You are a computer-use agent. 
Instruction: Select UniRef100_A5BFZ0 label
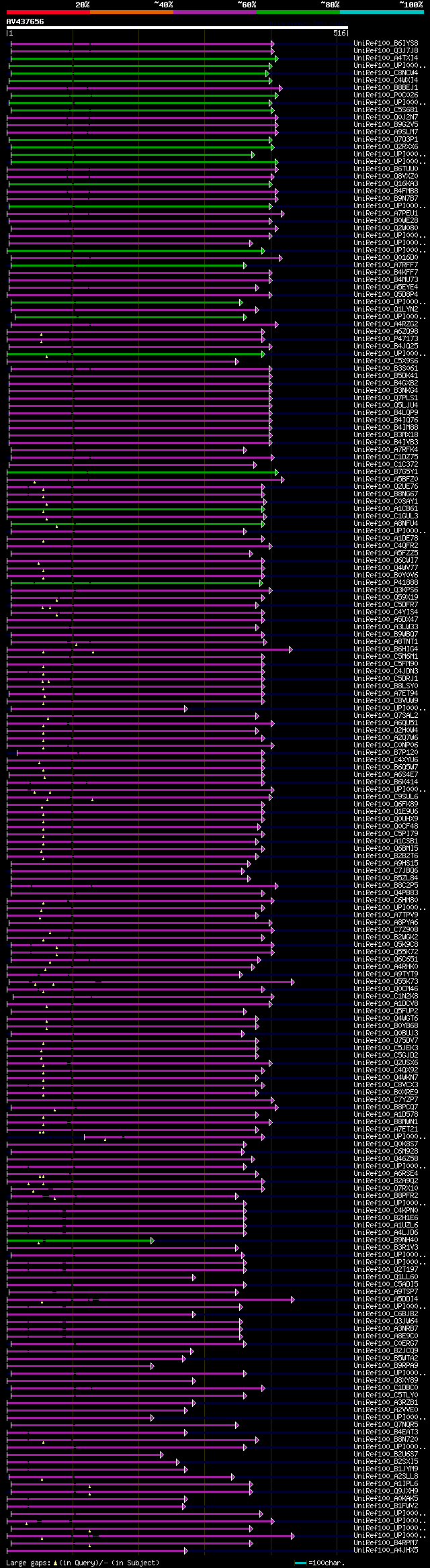[386, 479]
